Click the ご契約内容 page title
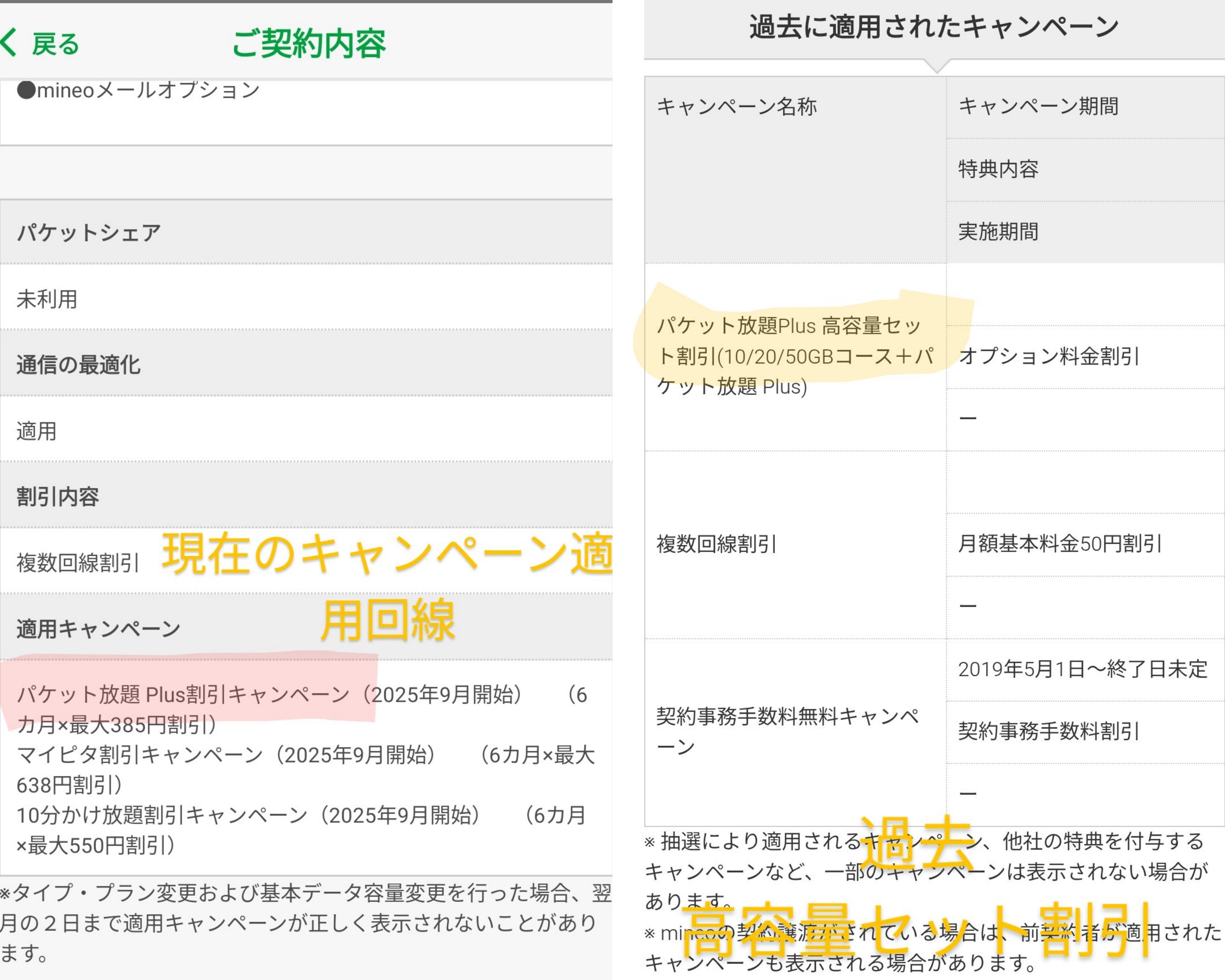Screen dimensions: 1225x980 coord(309,43)
